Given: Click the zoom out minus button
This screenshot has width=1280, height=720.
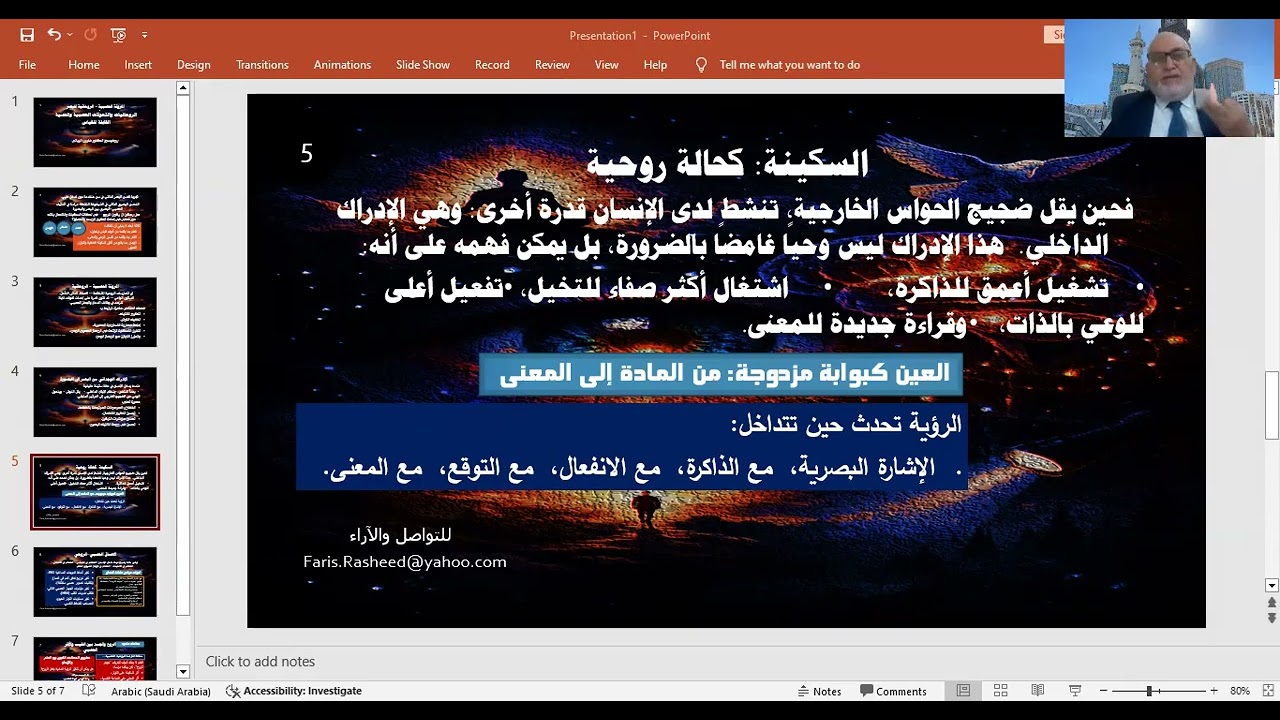Looking at the screenshot, I should (1104, 691).
